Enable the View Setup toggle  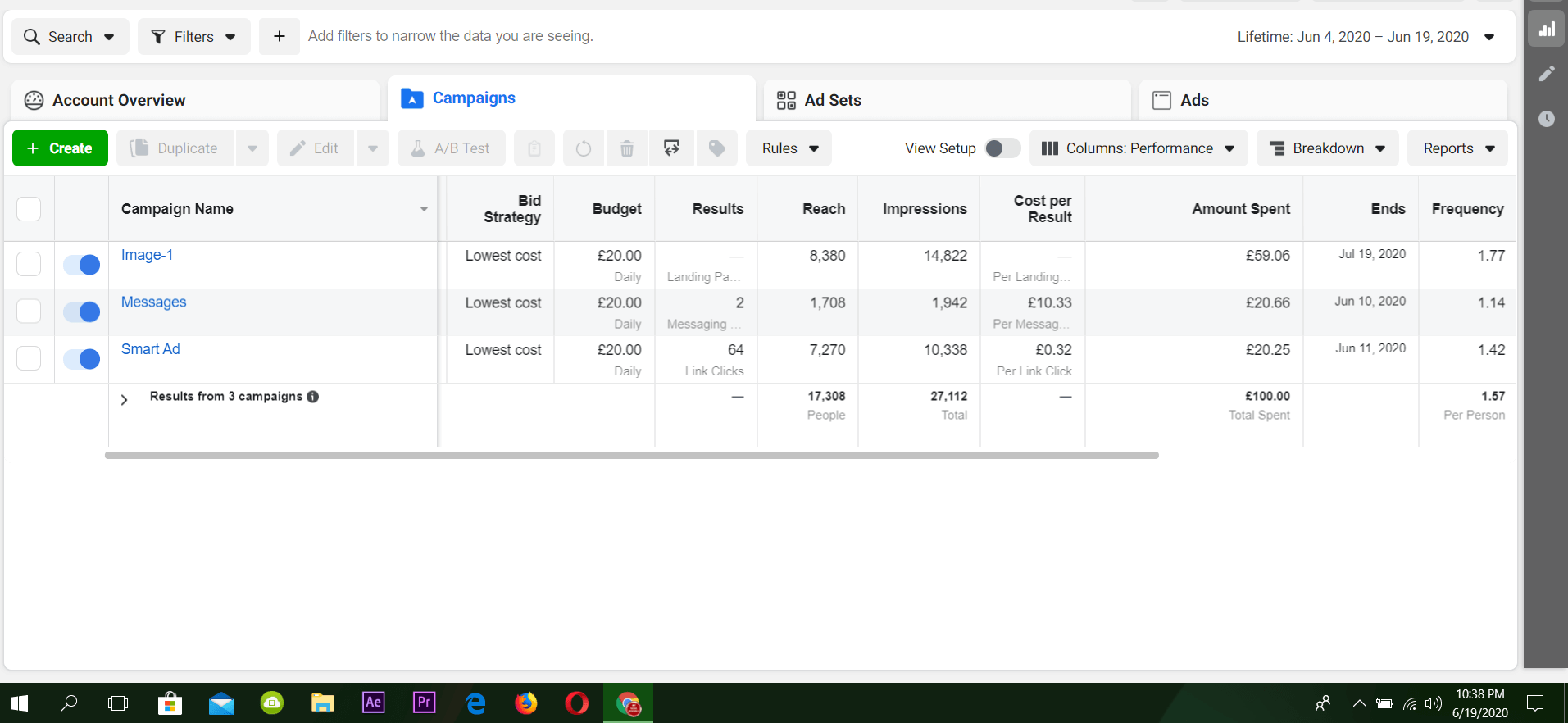pos(1002,148)
